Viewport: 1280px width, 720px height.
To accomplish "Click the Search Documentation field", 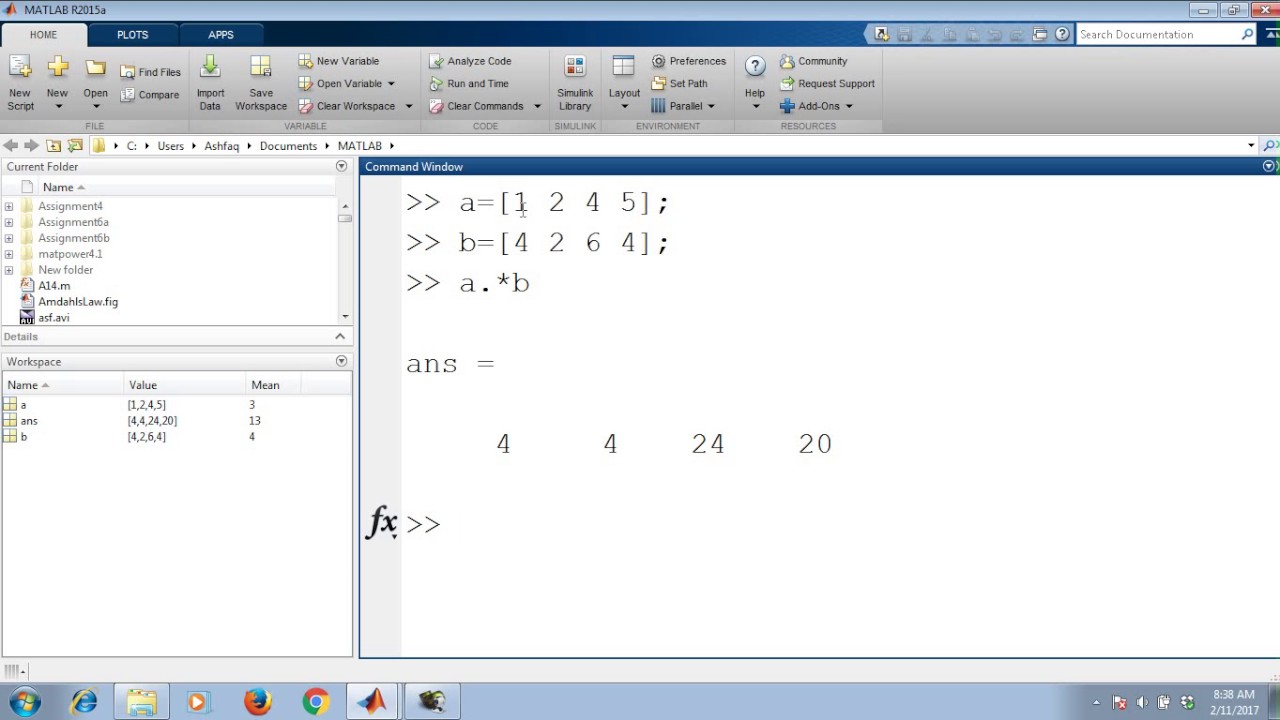I will tap(1157, 35).
